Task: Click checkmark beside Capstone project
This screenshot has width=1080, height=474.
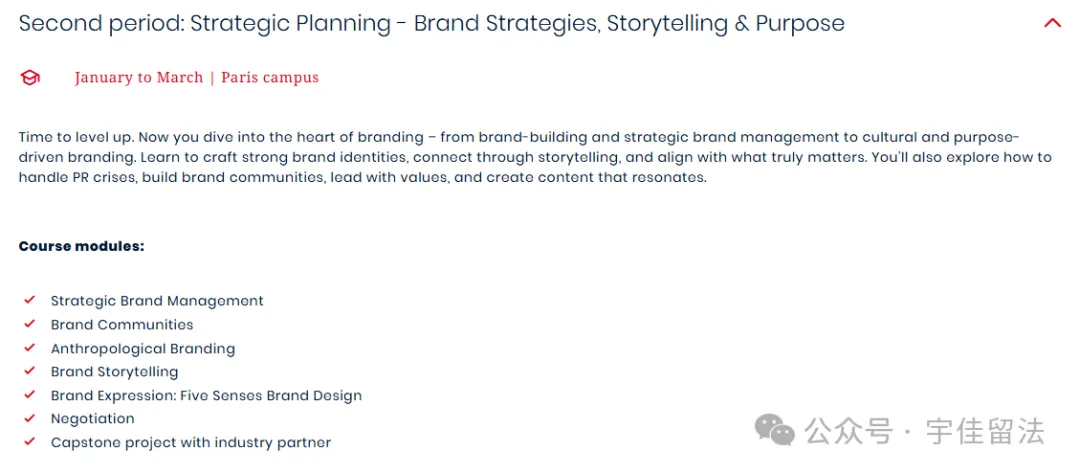Action: 29,442
